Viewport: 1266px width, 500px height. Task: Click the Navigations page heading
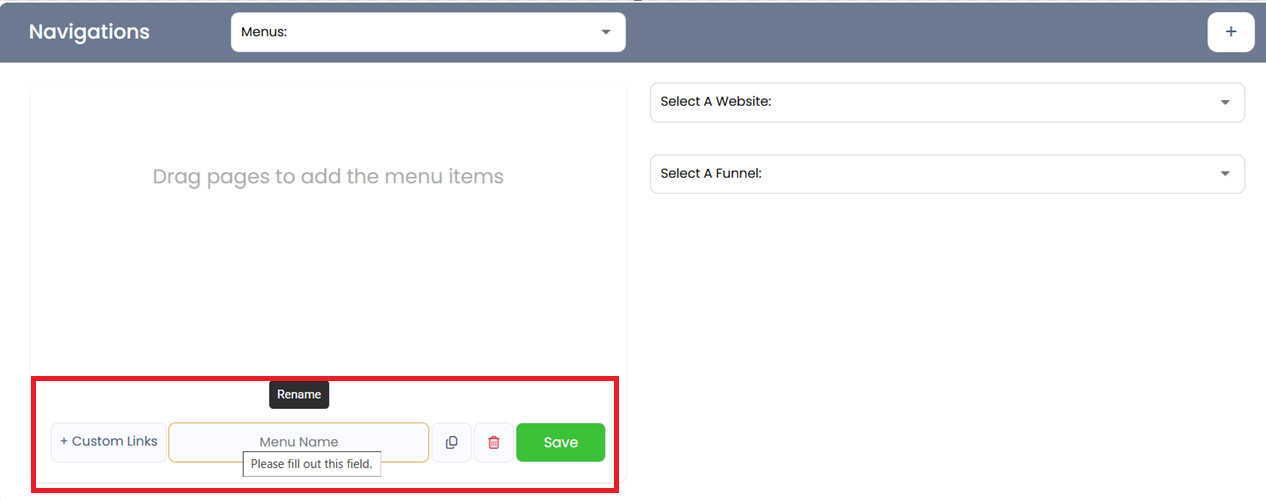[x=89, y=32]
